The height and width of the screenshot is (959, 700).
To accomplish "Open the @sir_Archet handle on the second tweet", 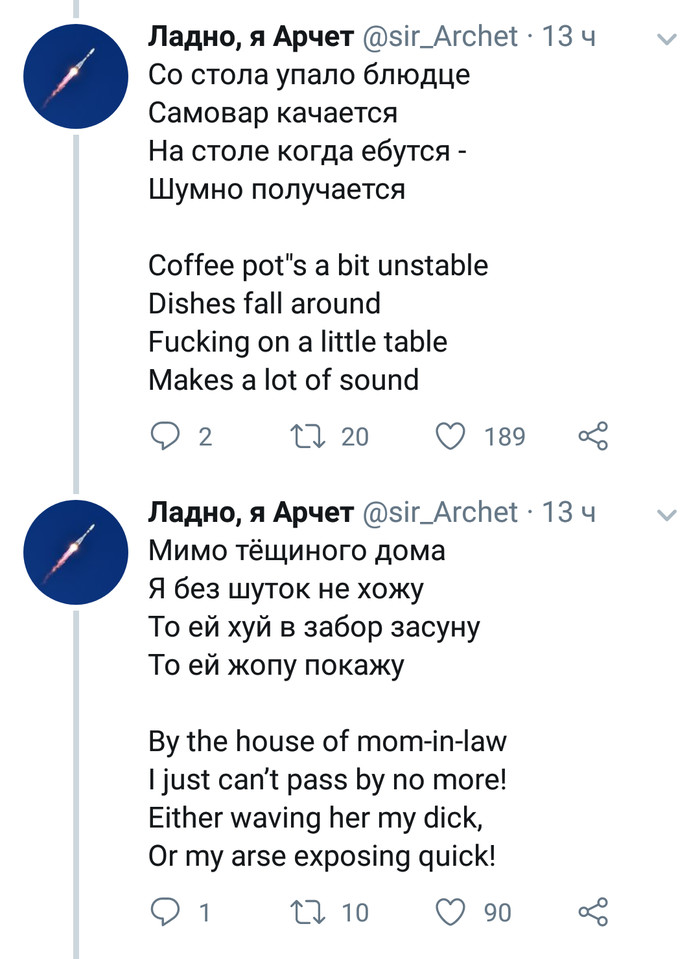I will [439, 513].
